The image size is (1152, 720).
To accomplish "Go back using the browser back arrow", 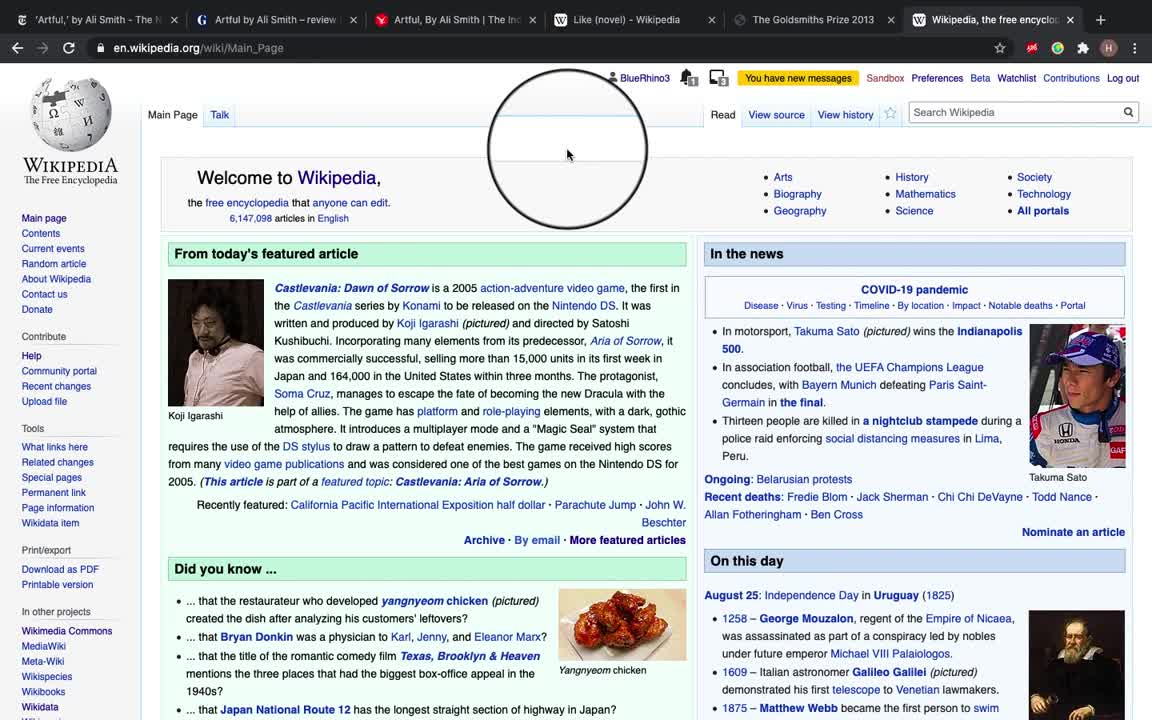I will (18, 48).
